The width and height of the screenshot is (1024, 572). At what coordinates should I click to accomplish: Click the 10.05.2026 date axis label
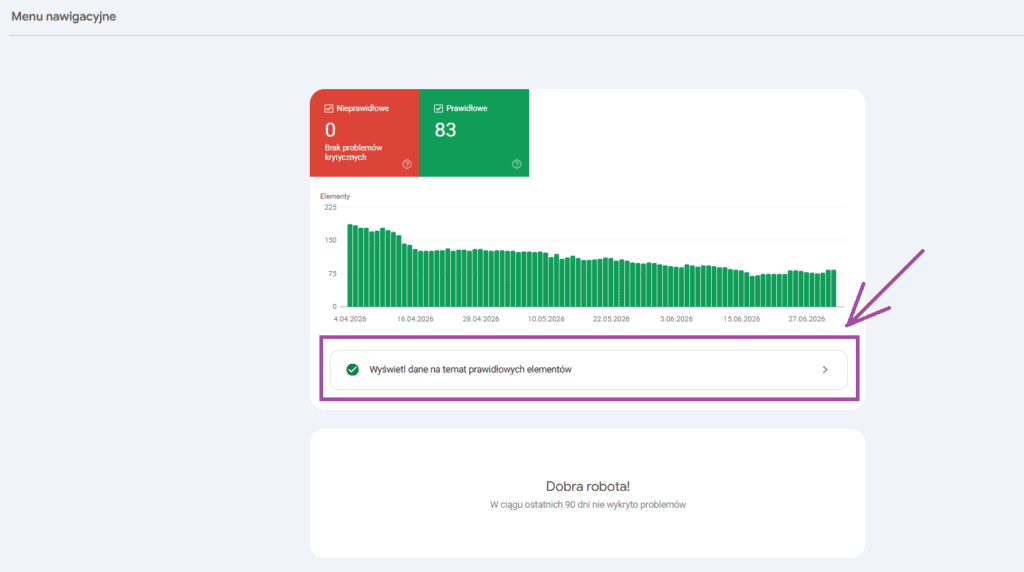pyautogui.click(x=546, y=319)
